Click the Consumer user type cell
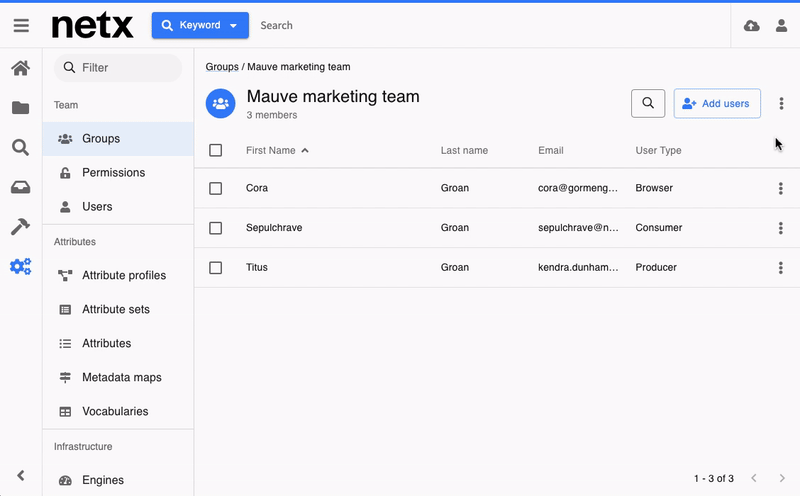The width and height of the screenshot is (800, 496). tap(659, 228)
